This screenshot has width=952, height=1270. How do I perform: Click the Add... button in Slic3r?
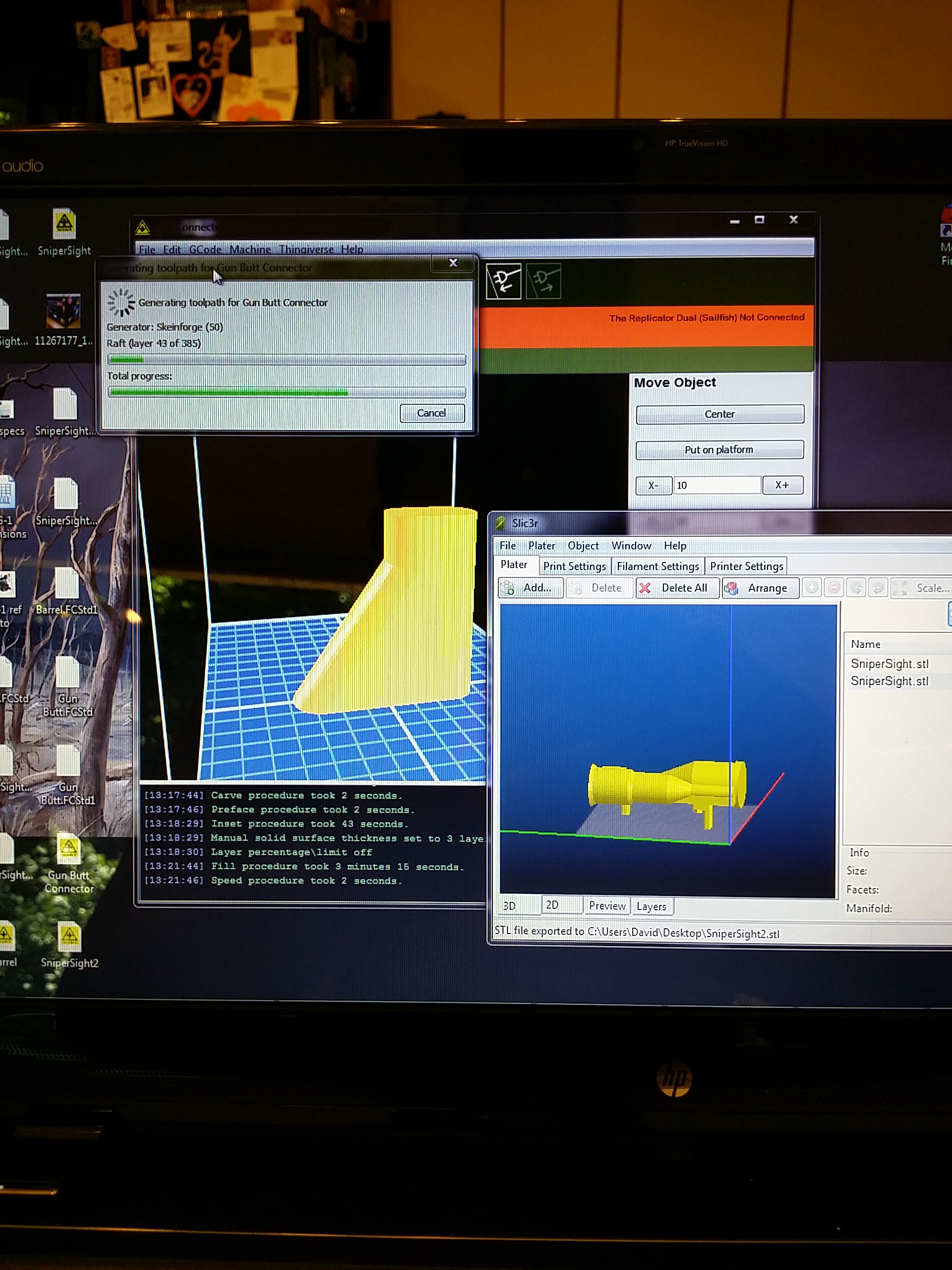coord(530,588)
